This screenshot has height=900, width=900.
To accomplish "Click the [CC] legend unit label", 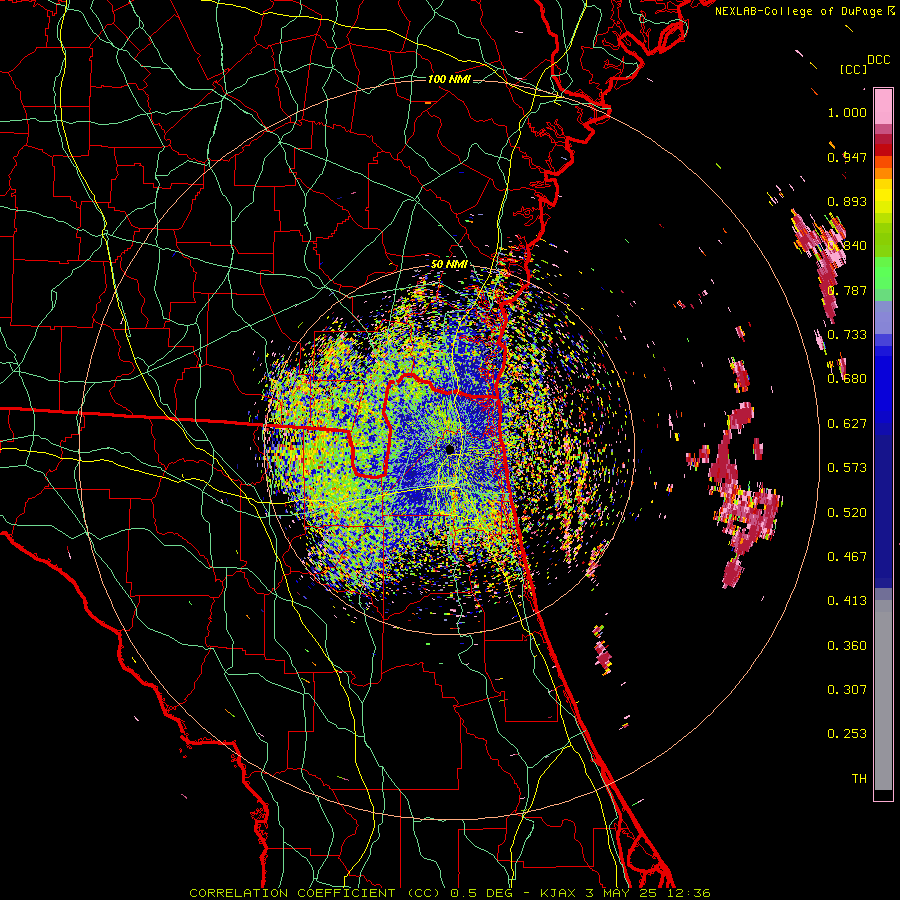I will click(853, 69).
